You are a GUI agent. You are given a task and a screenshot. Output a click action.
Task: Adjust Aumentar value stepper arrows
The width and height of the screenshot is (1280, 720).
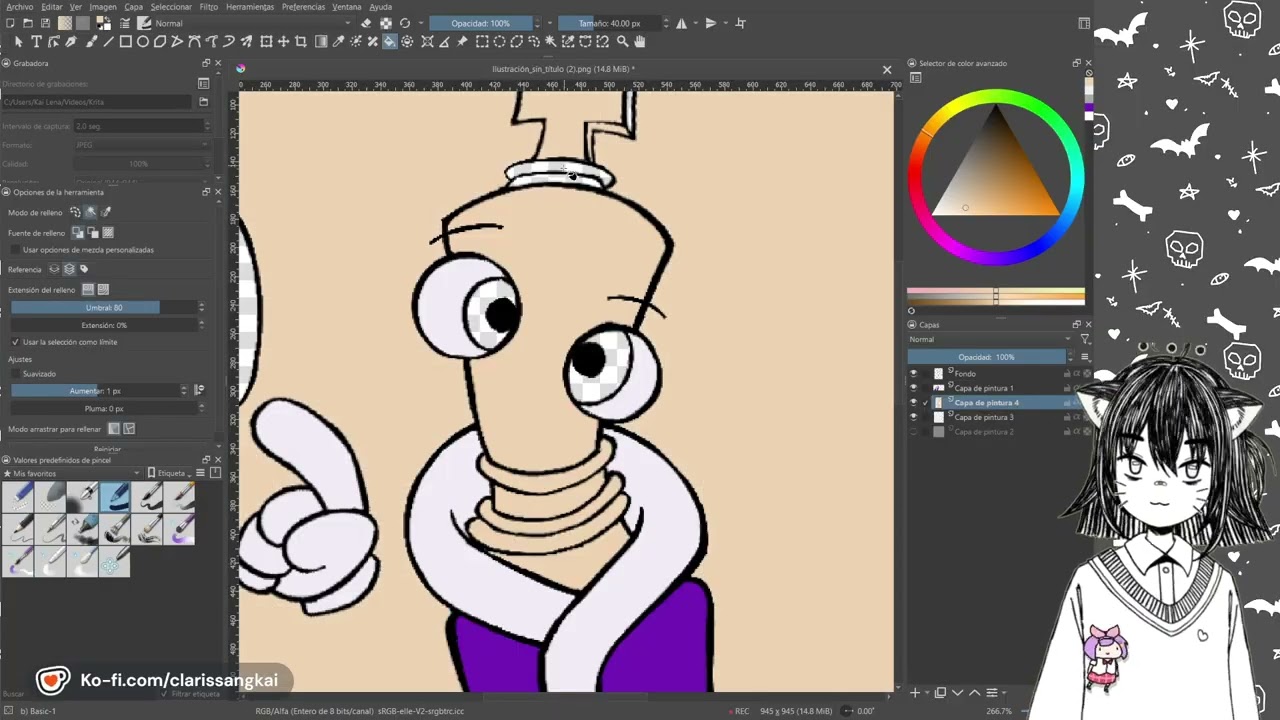pos(184,391)
